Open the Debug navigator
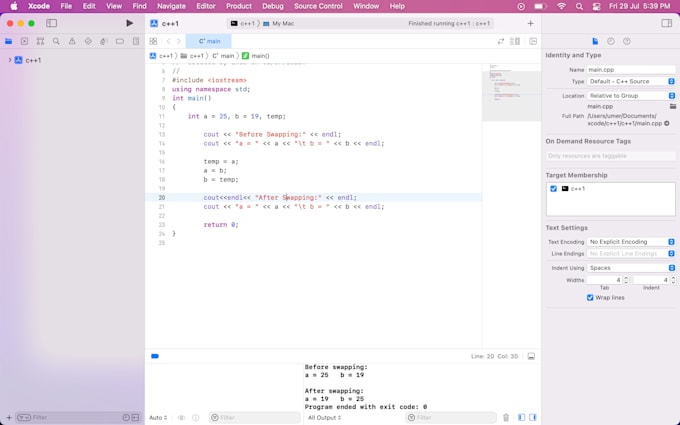680x425 pixels. [104, 42]
